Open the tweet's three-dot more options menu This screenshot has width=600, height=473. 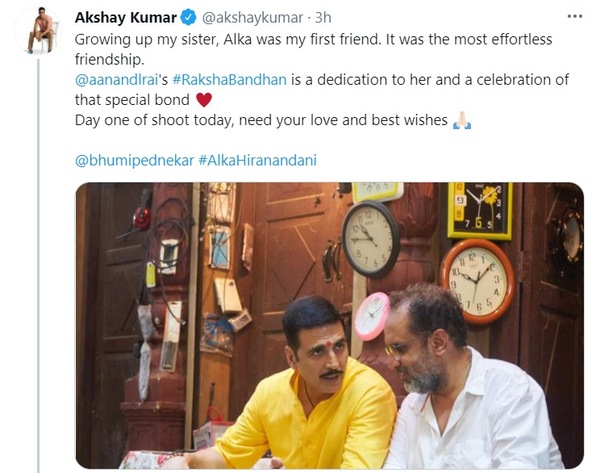point(574,17)
